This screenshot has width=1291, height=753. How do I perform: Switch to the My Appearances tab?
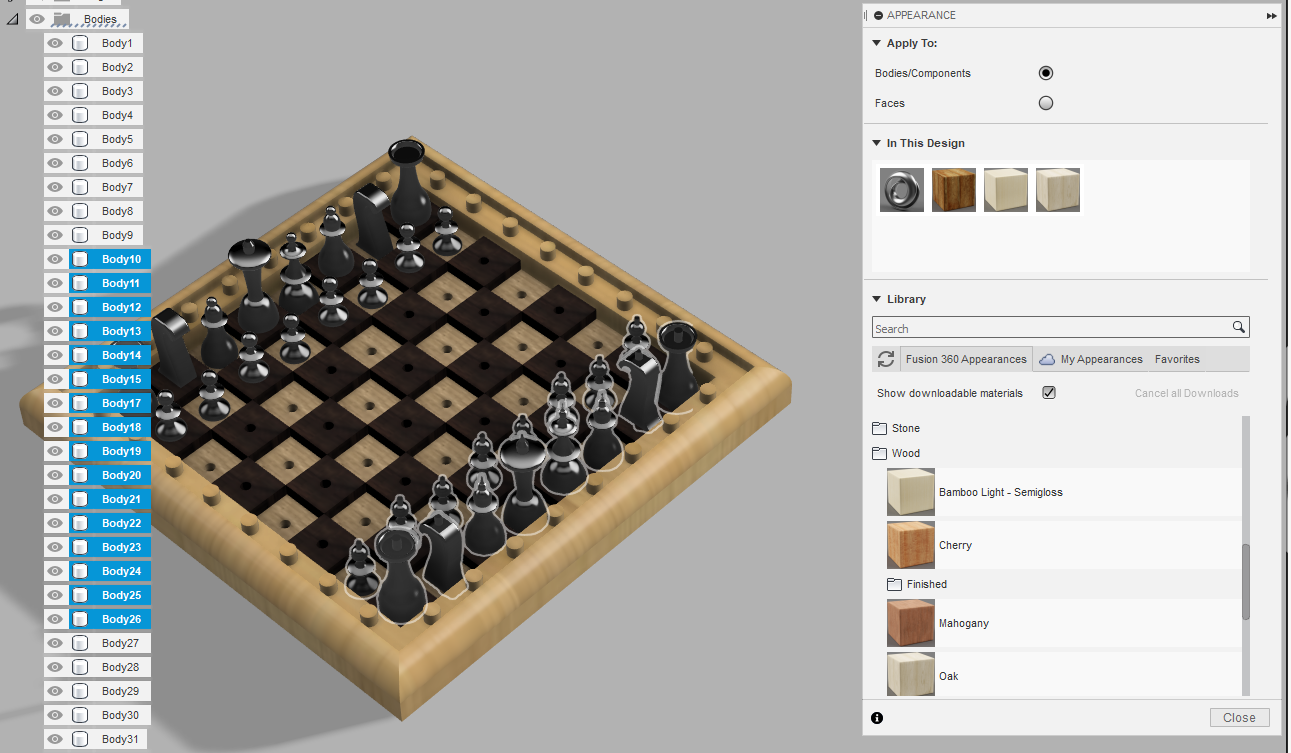pyautogui.click(x=1091, y=359)
